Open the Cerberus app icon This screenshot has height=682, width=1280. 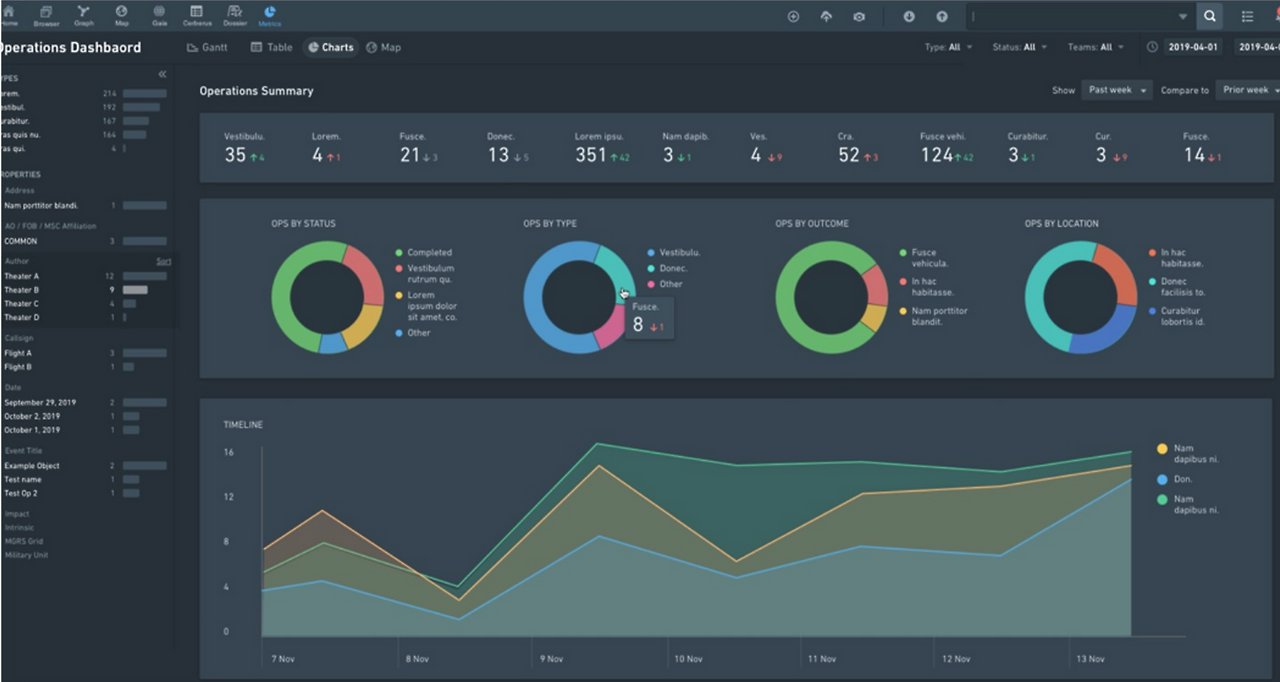[196, 14]
